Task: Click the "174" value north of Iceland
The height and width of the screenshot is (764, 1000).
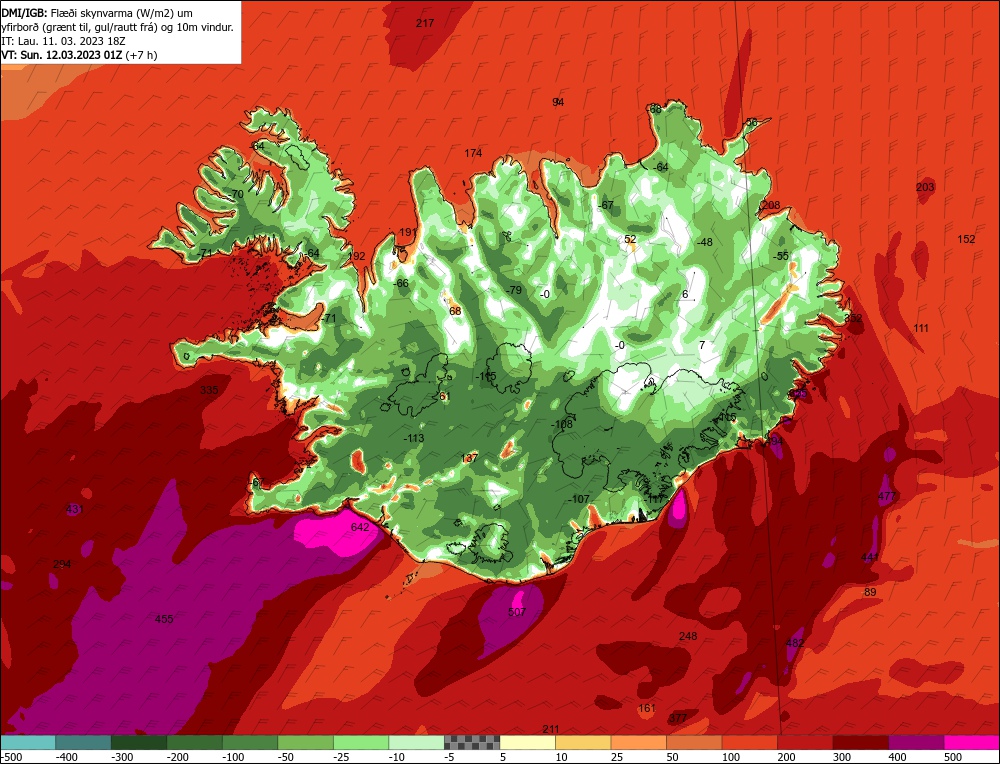Action: pyautogui.click(x=473, y=154)
